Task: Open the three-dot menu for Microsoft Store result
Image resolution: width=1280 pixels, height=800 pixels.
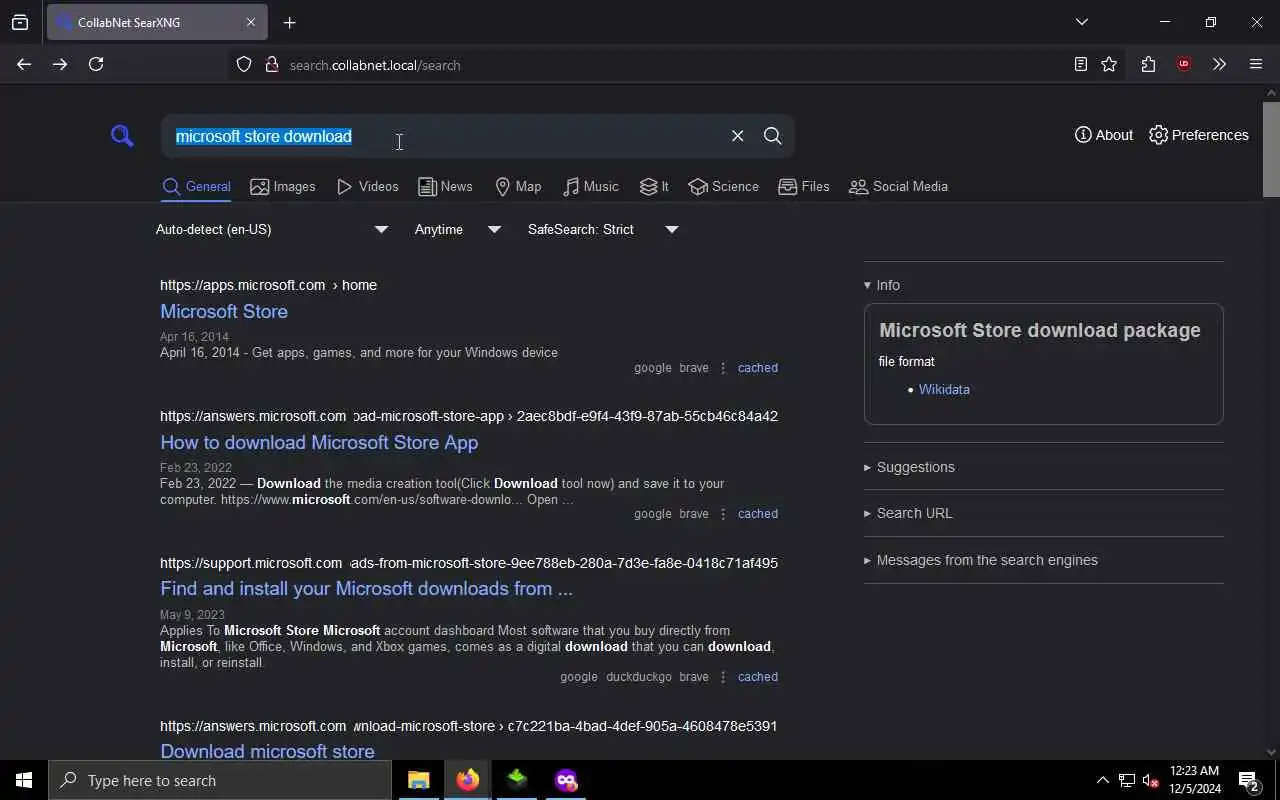Action: pos(723,368)
